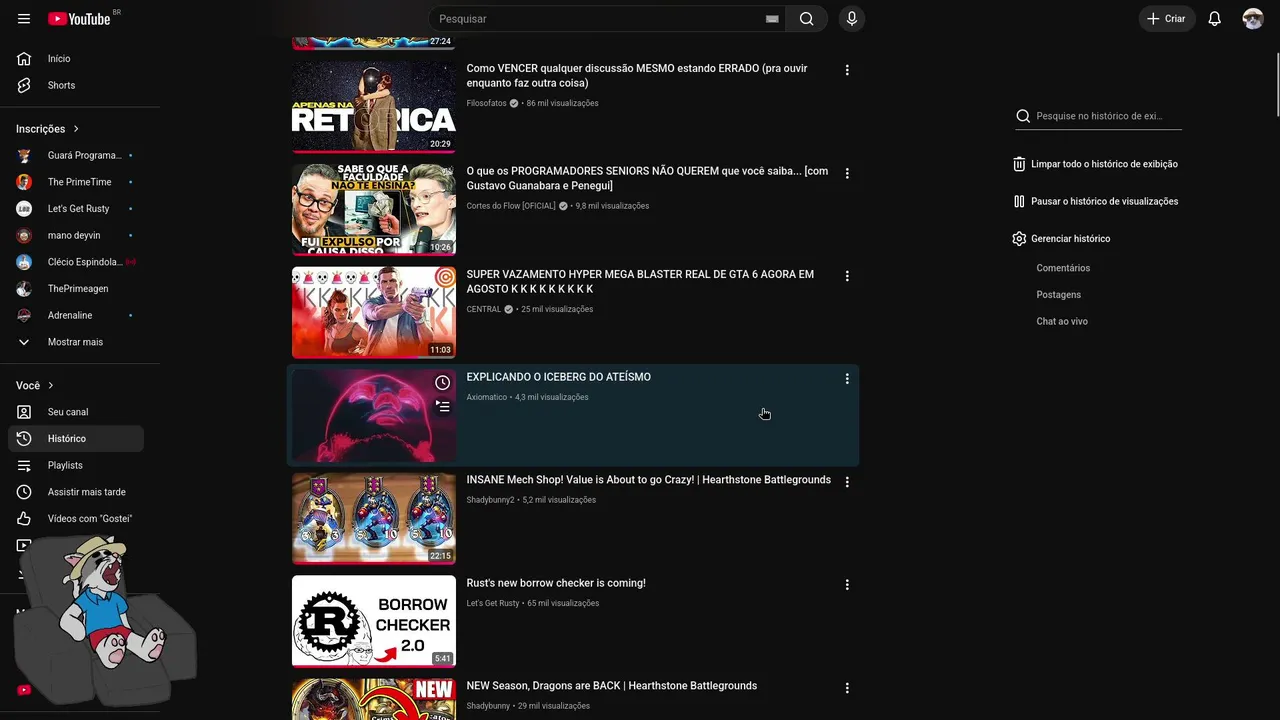The height and width of the screenshot is (720, 1280).
Task: Open the on-screen keyboard in search box
Action: tap(772, 19)
